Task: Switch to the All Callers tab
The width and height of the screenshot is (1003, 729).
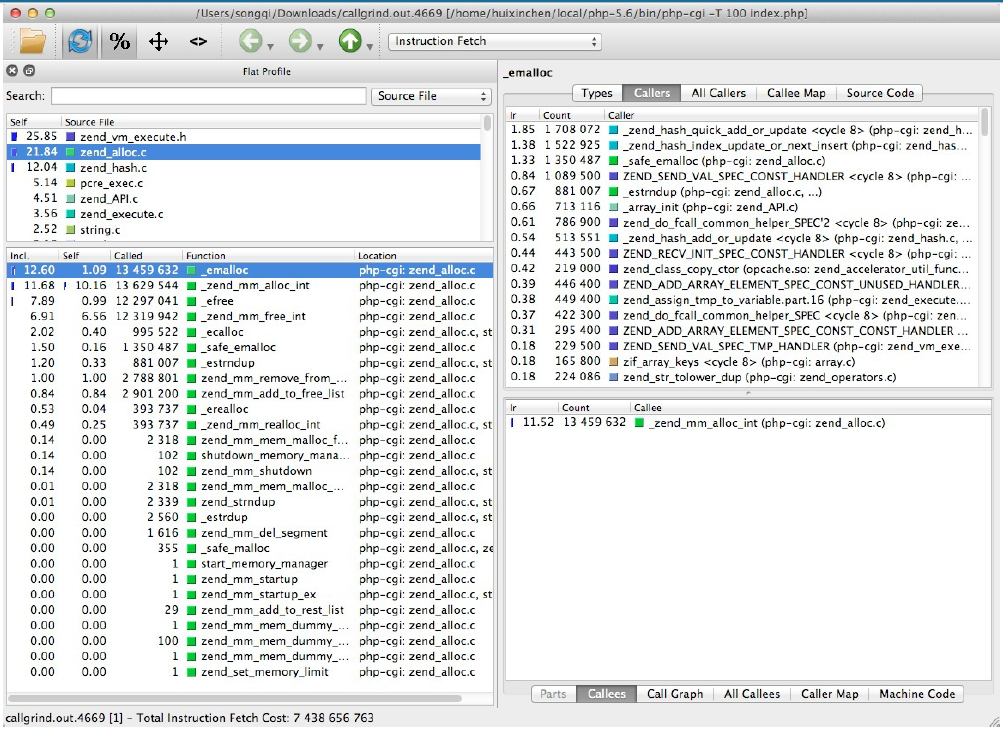Action: [718, 93]
